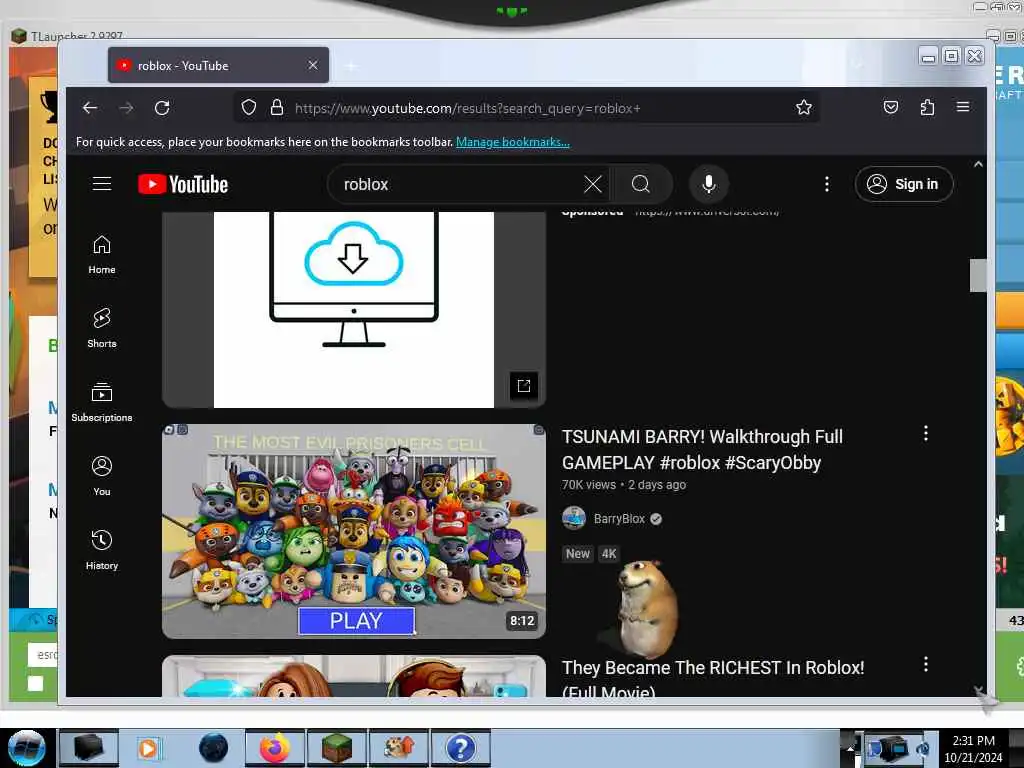The image size is (1024, 768).
Task: Open the dark globe taskbar icon
Action: coord(213,748)
